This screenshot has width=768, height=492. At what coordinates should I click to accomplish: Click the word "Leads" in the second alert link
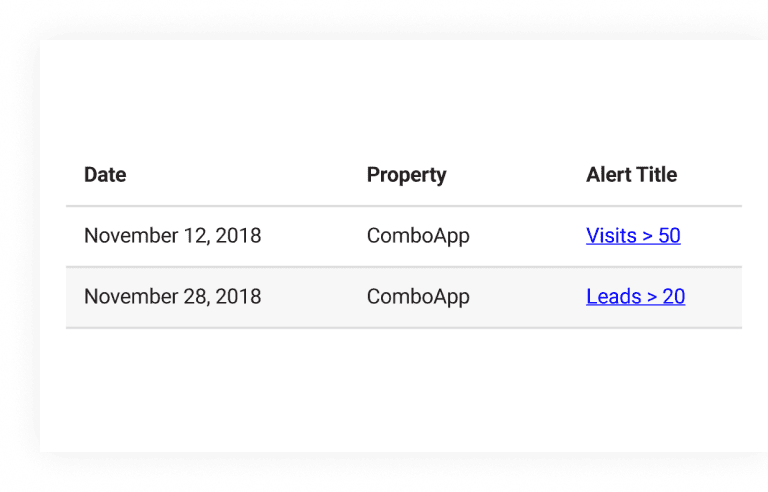click(613, 296)
